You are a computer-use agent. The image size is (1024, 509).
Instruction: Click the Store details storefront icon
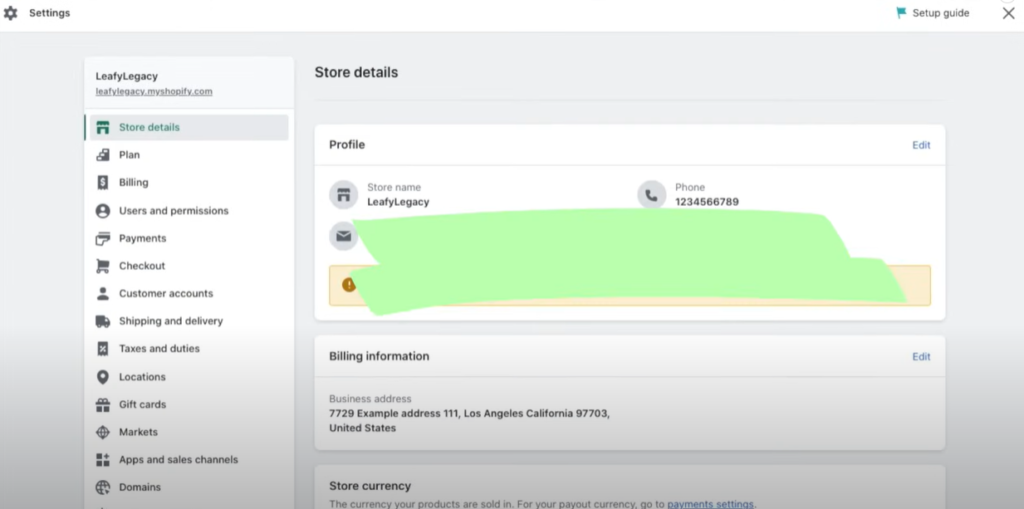pos(103,127)
